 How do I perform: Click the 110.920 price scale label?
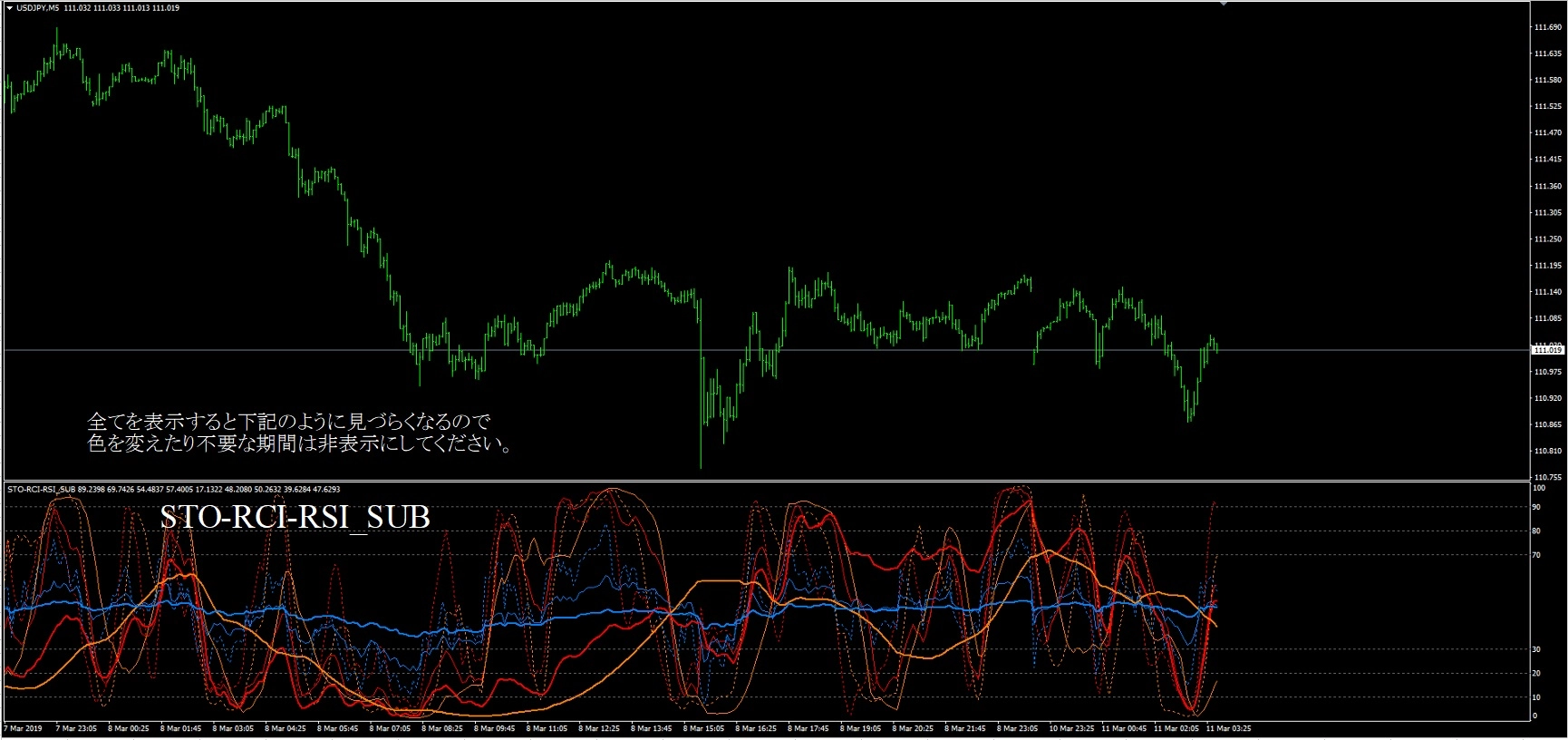click(x=1547, y=398)
